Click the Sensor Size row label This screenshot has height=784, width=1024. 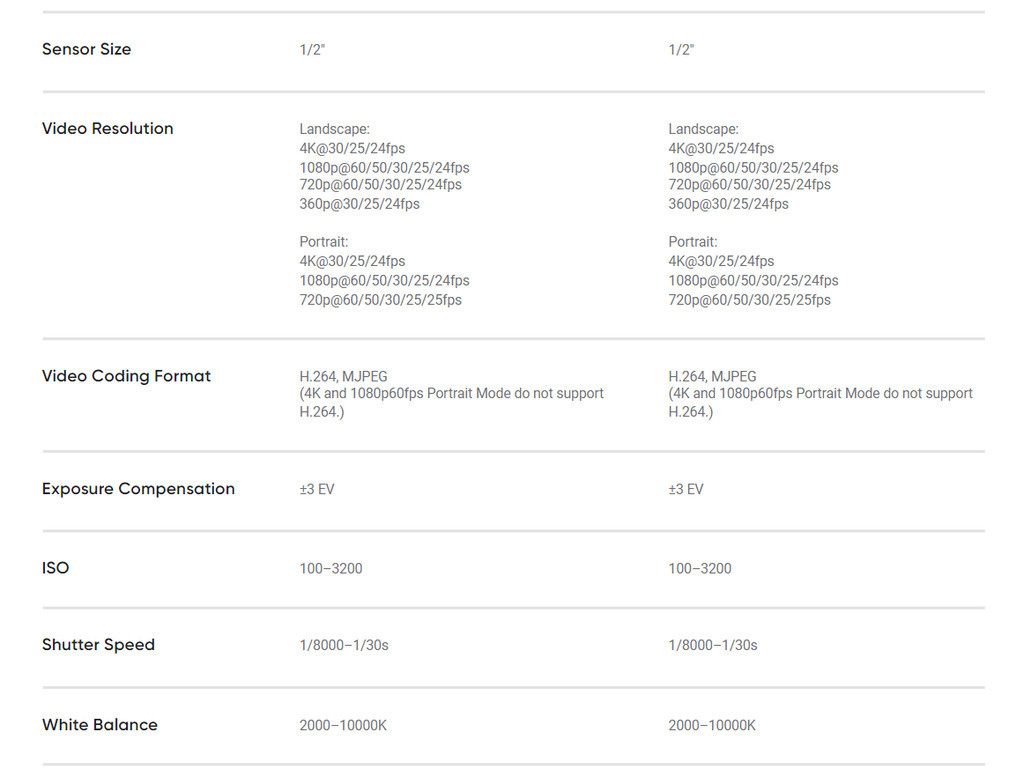tap(86, 49)
